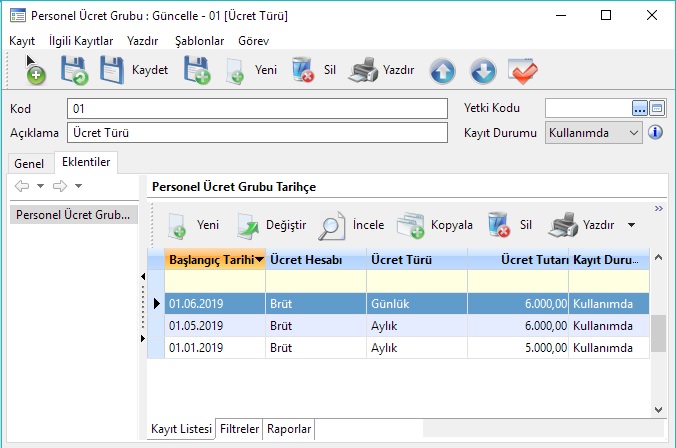Switch to the Filtreler bottom tab
The height and width of the screenshot is (448, 676).
click(240, 429)
